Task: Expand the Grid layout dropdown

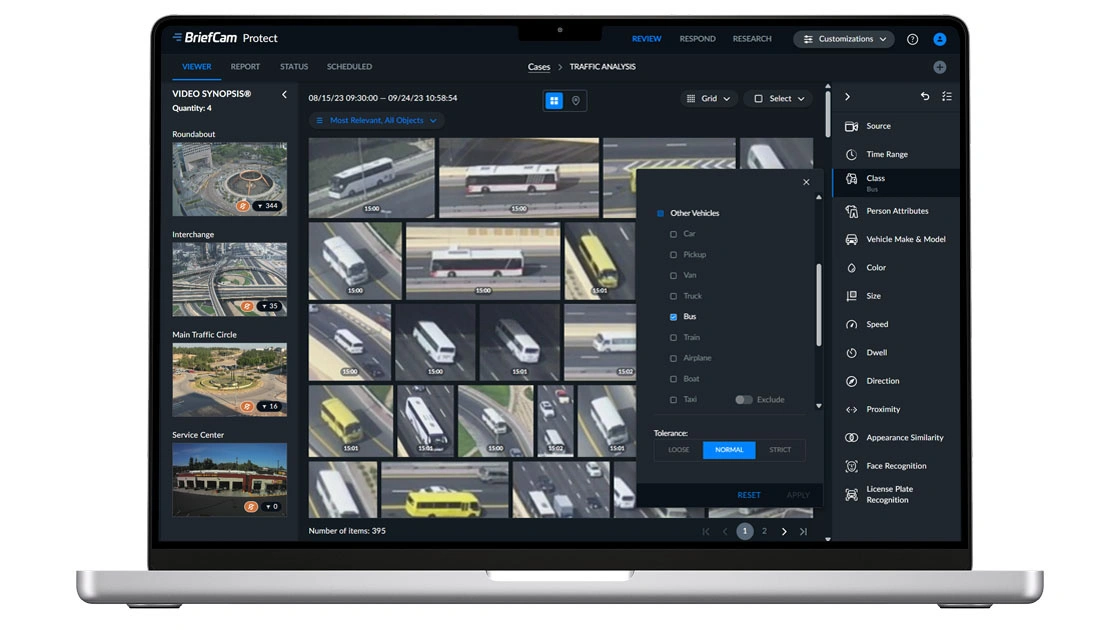Action: point(709,99)
